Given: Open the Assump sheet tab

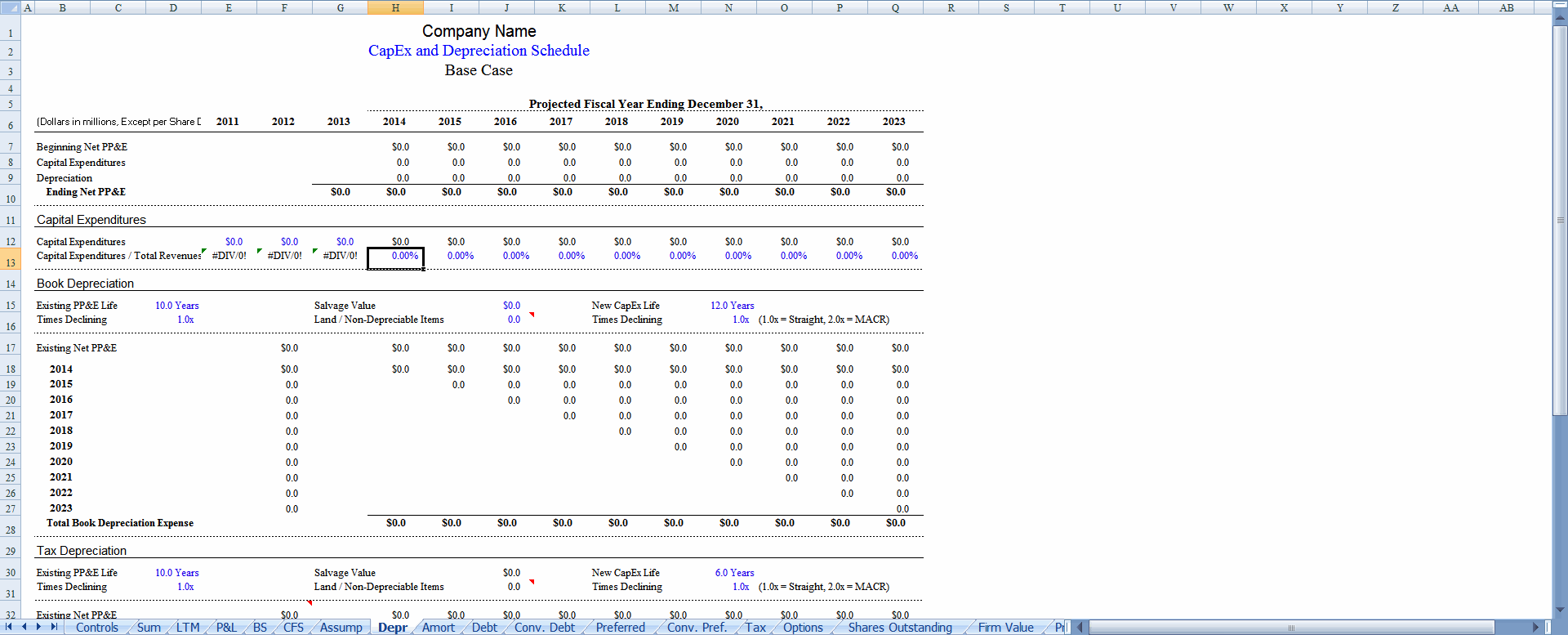Looking at the screenshot, I should point(341,628).
